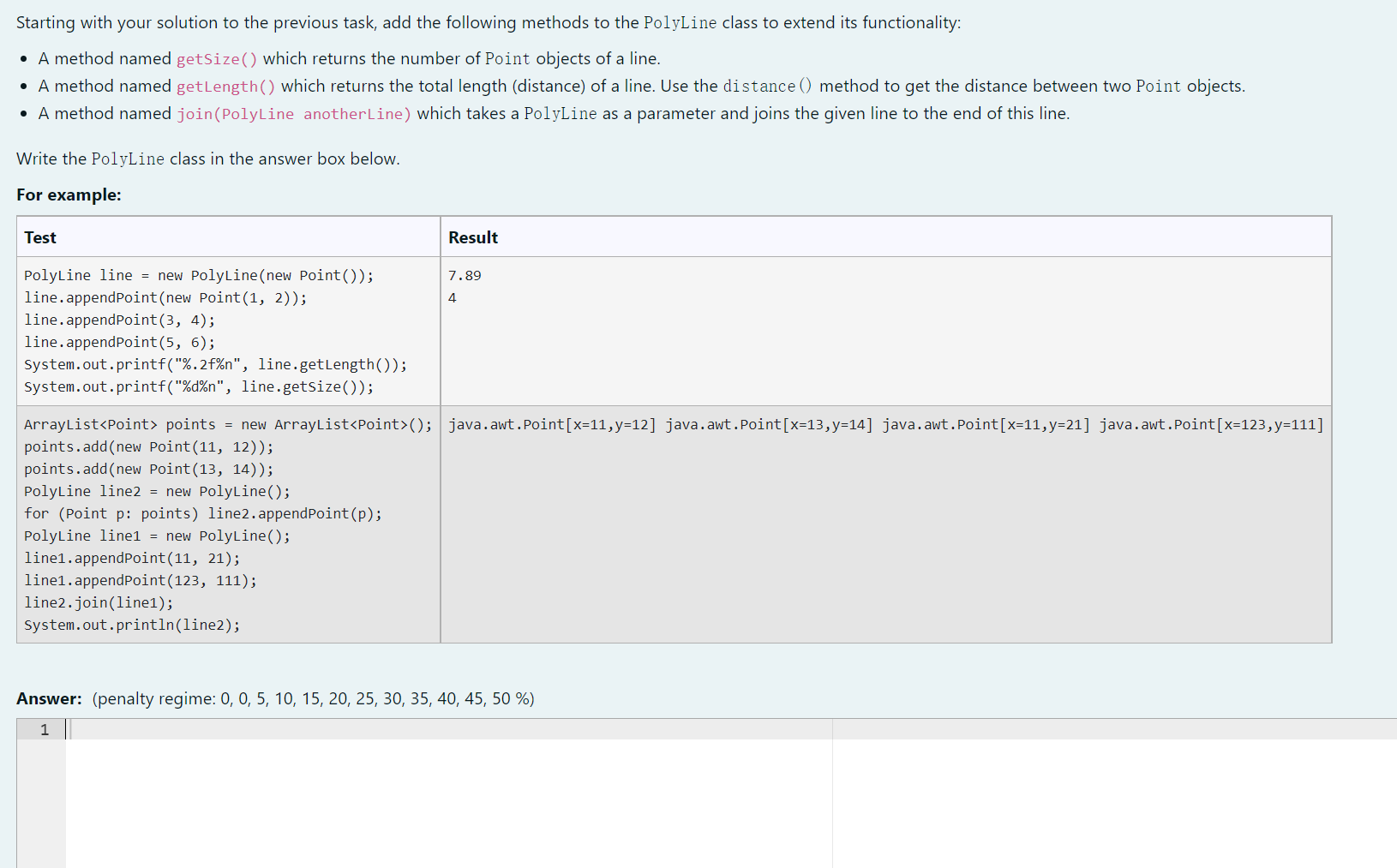The height and width of the screenshot is (868, 1397).
Task: Select the line2.join(line1); code line
Action: [x=99, y=602]
